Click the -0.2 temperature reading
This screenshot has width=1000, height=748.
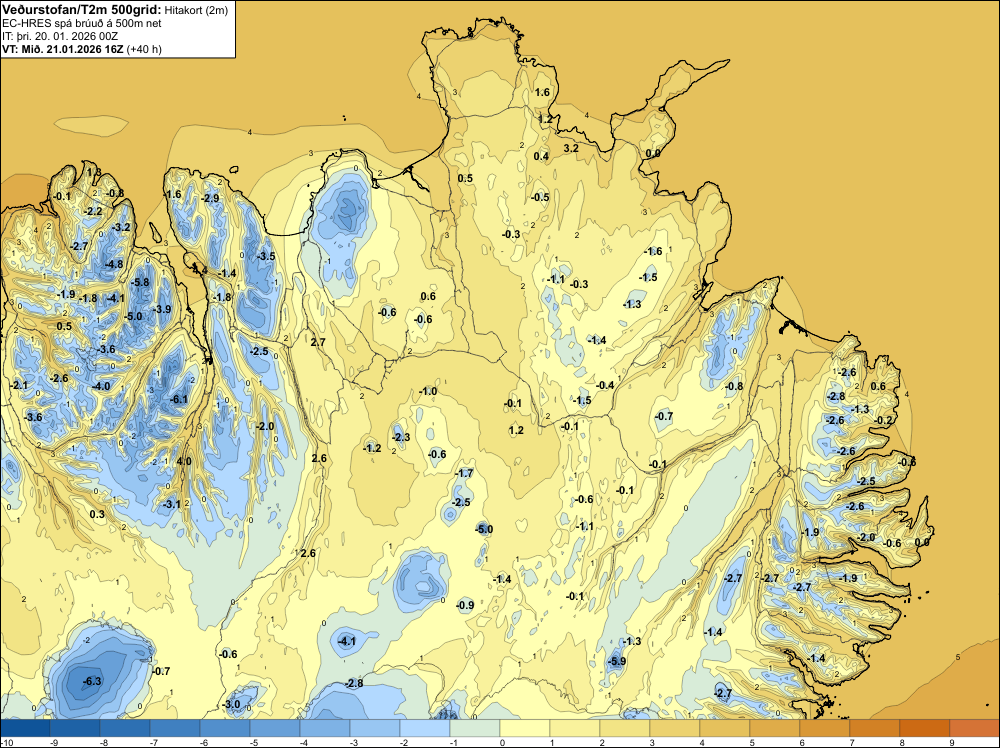(884, 420)
